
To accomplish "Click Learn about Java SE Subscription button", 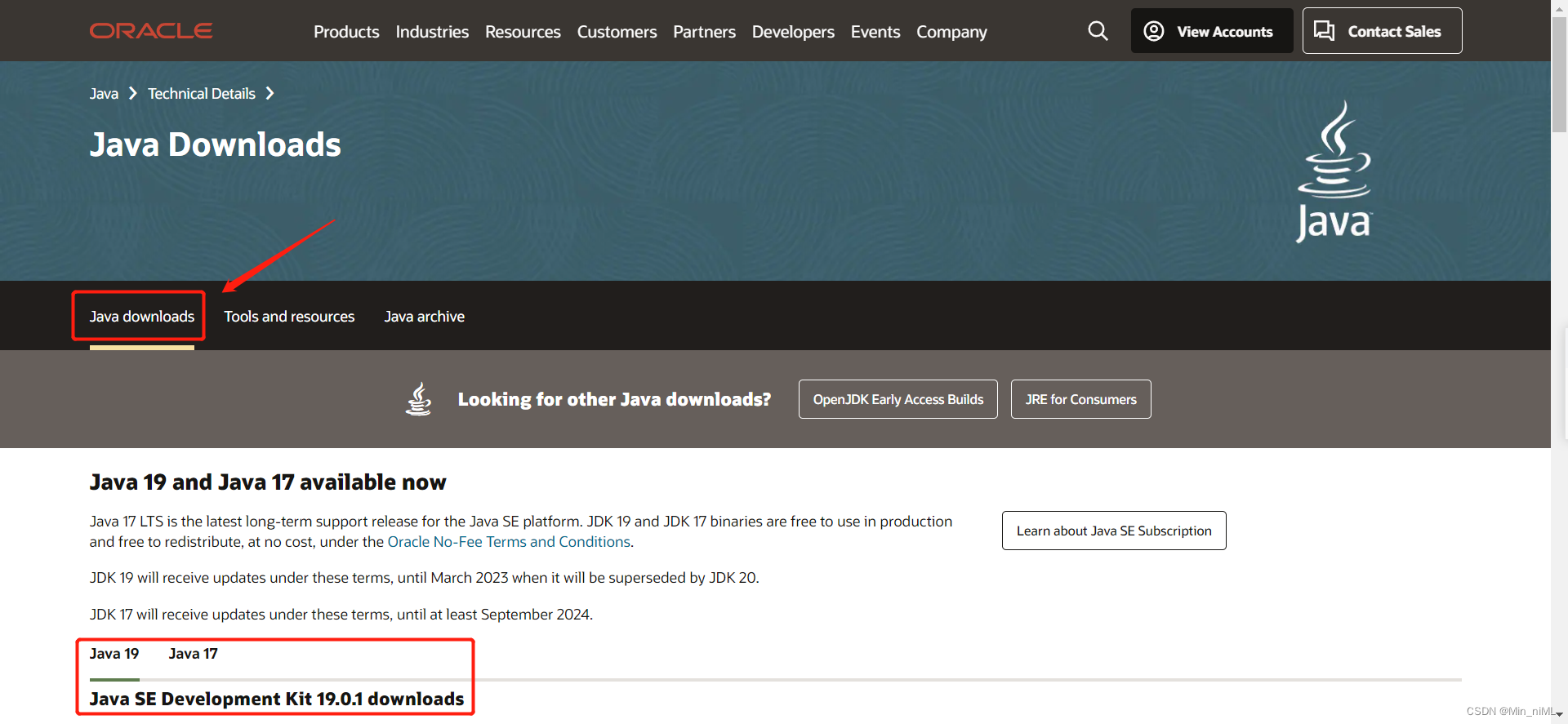I will pos(1114,531).
